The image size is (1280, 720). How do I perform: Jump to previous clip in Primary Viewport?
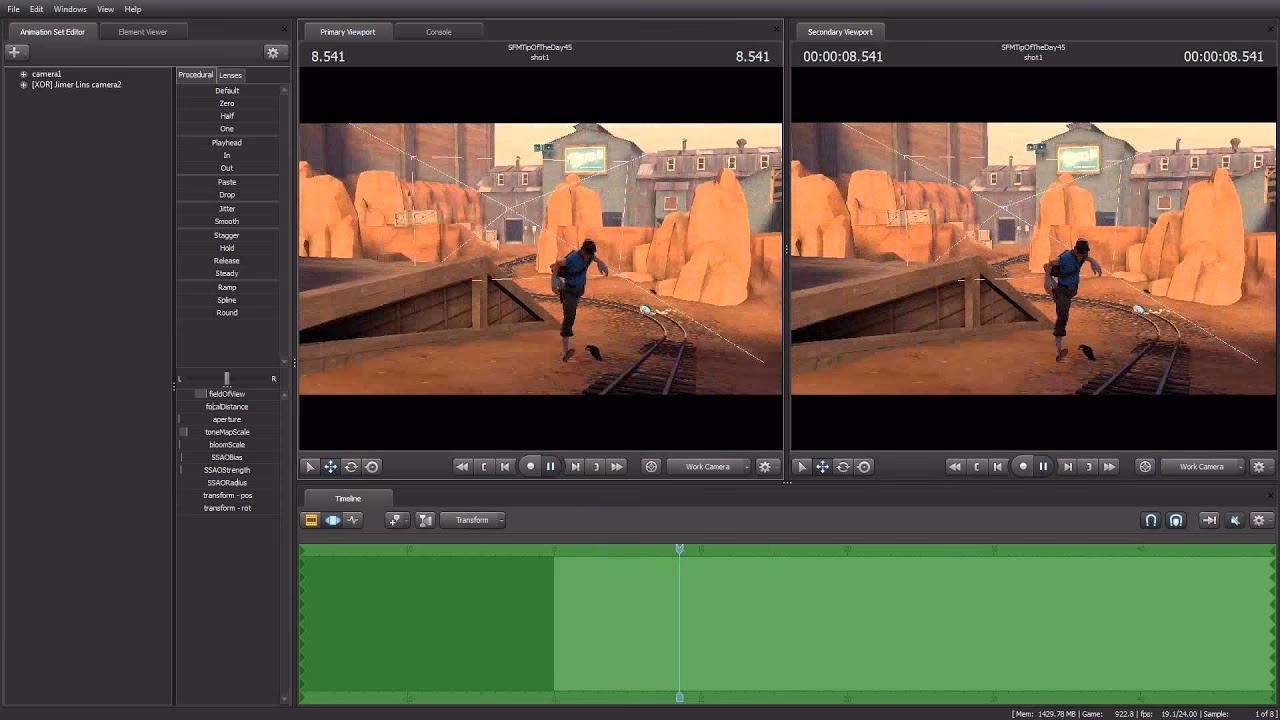coord(484,466)
